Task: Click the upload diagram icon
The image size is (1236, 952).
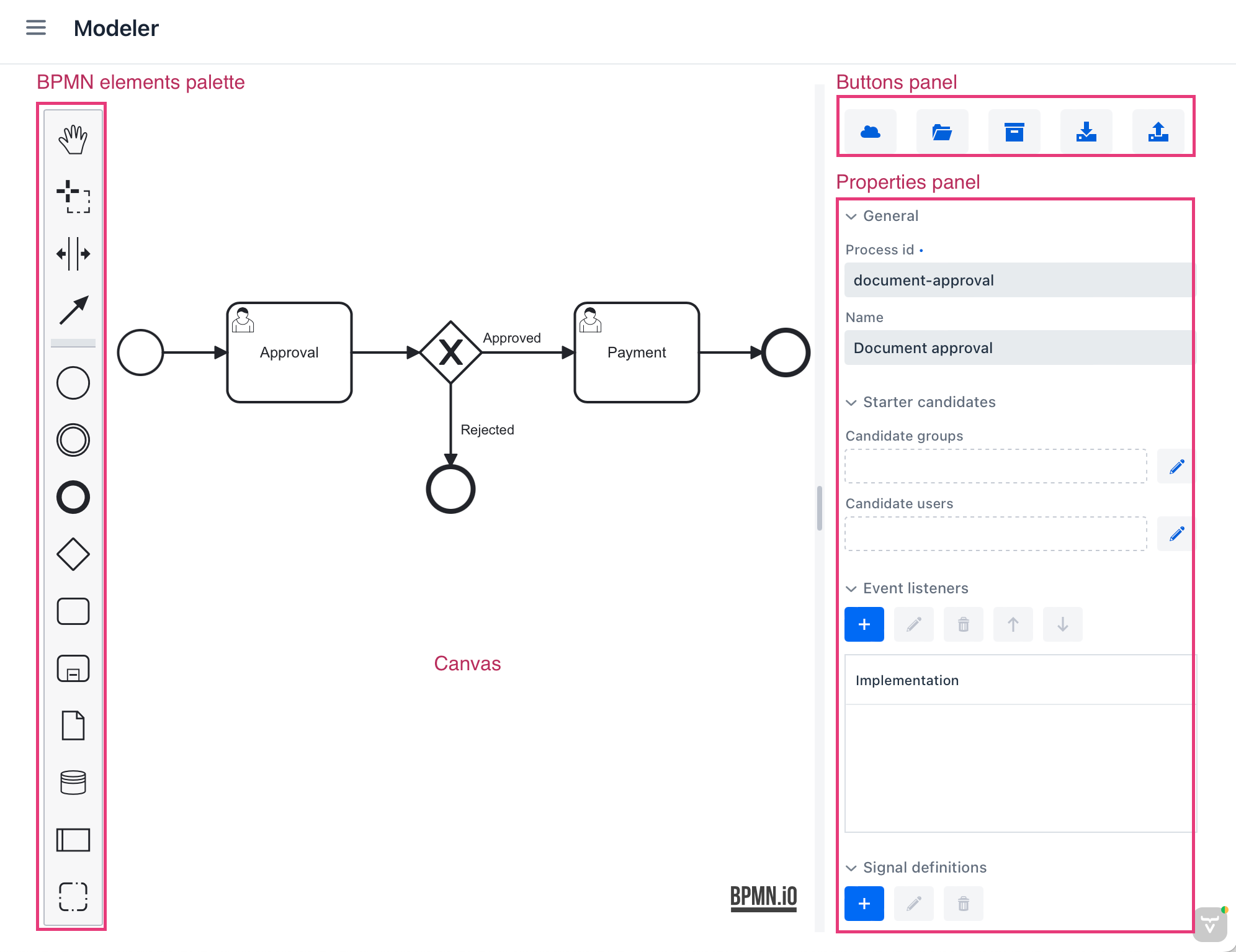Action: [1158, 131]
